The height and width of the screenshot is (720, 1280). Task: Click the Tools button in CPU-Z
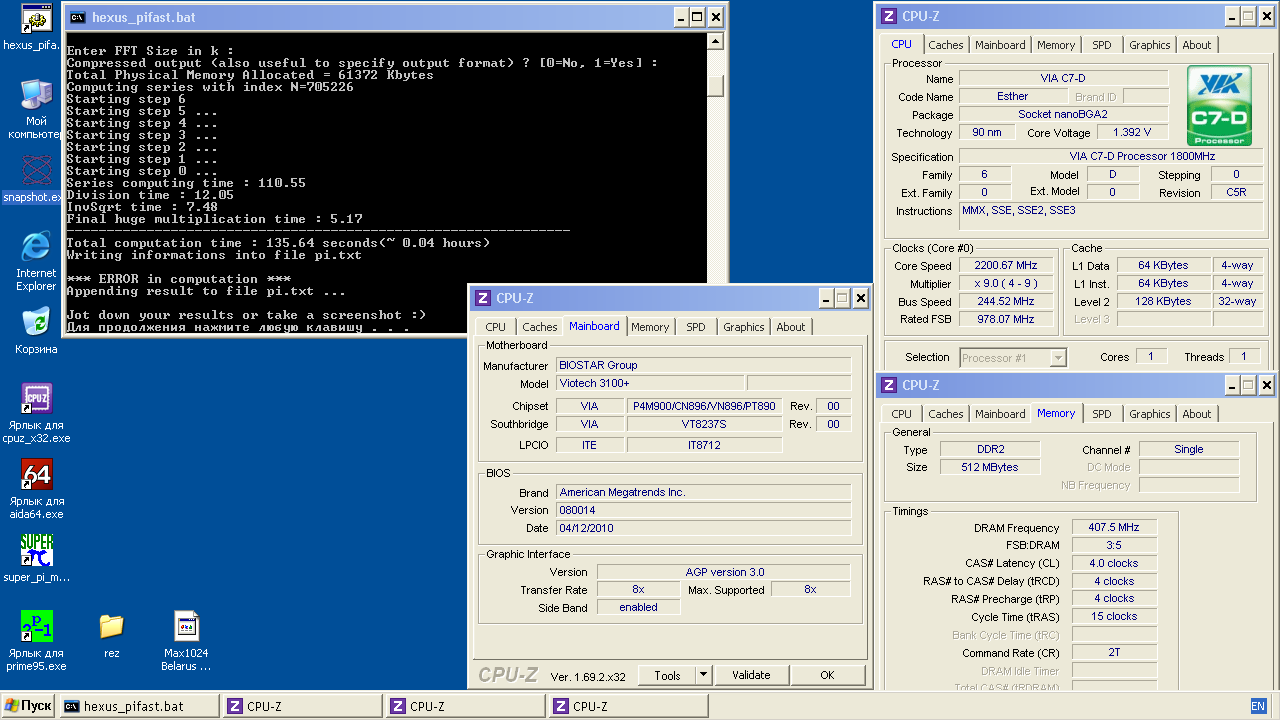pos(667,675)
